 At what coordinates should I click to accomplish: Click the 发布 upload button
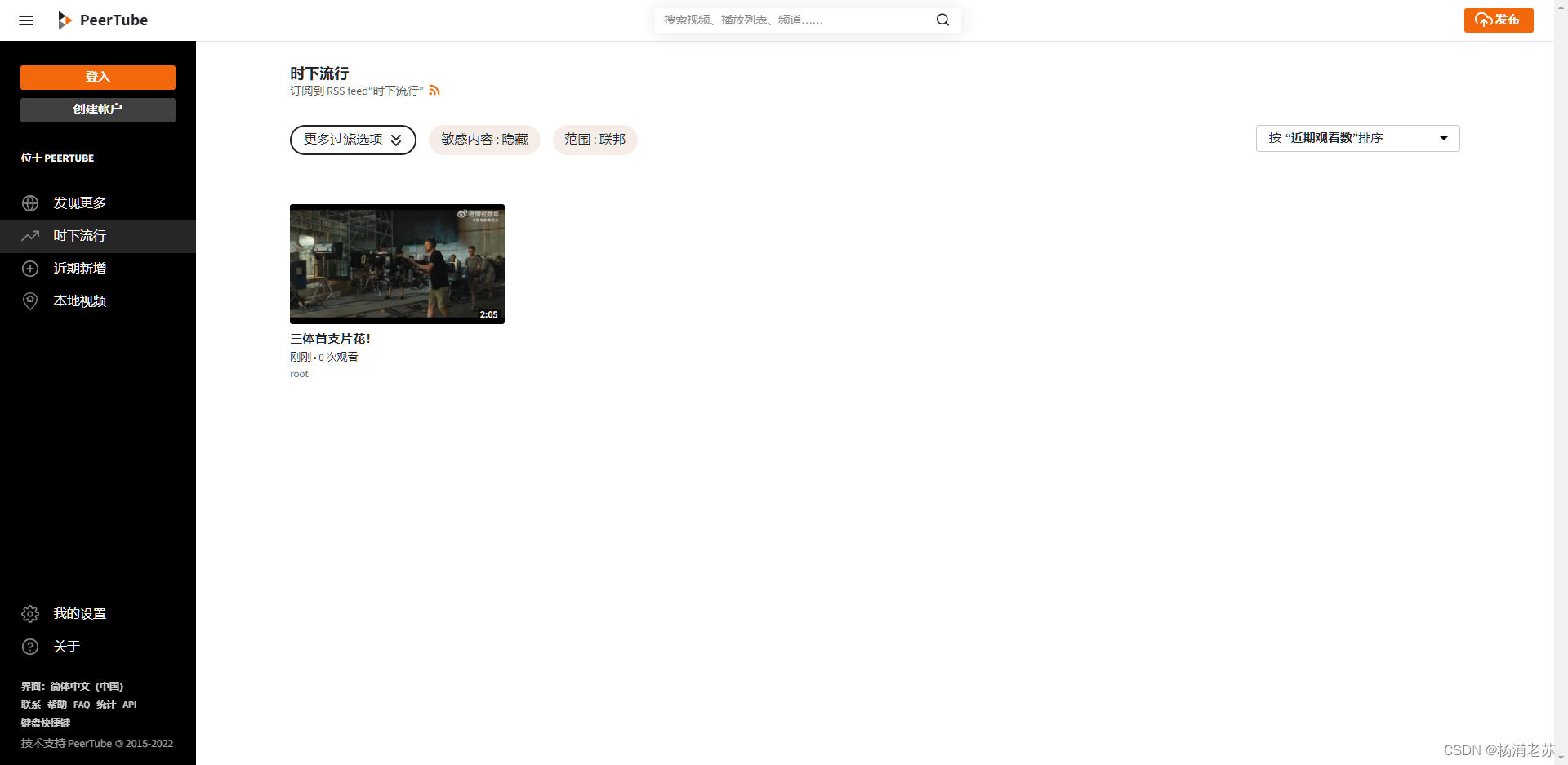[x=1499, y=20]
